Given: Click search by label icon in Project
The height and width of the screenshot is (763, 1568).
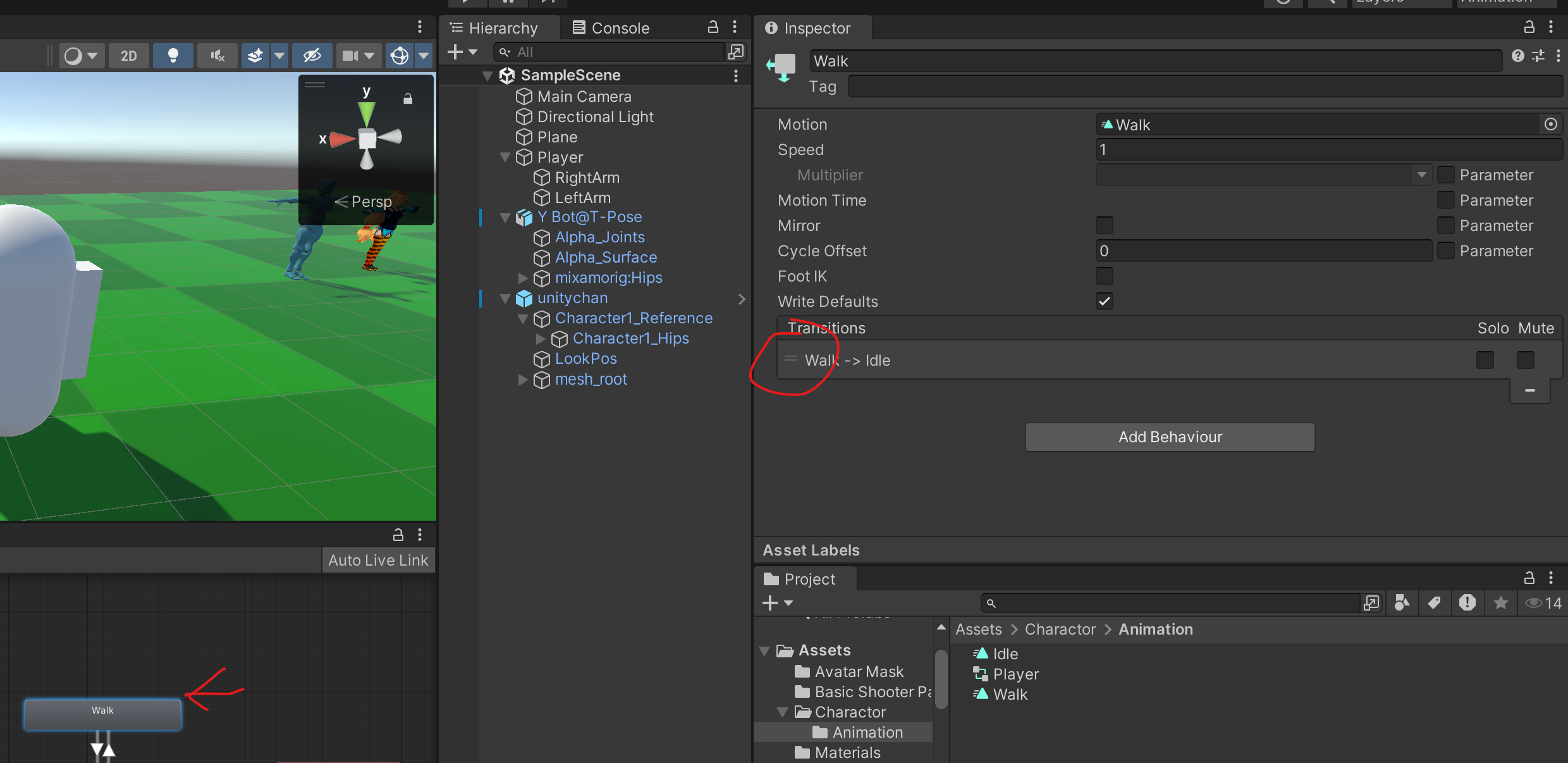Looking at the screenshot, I should tap(1434, 603).
